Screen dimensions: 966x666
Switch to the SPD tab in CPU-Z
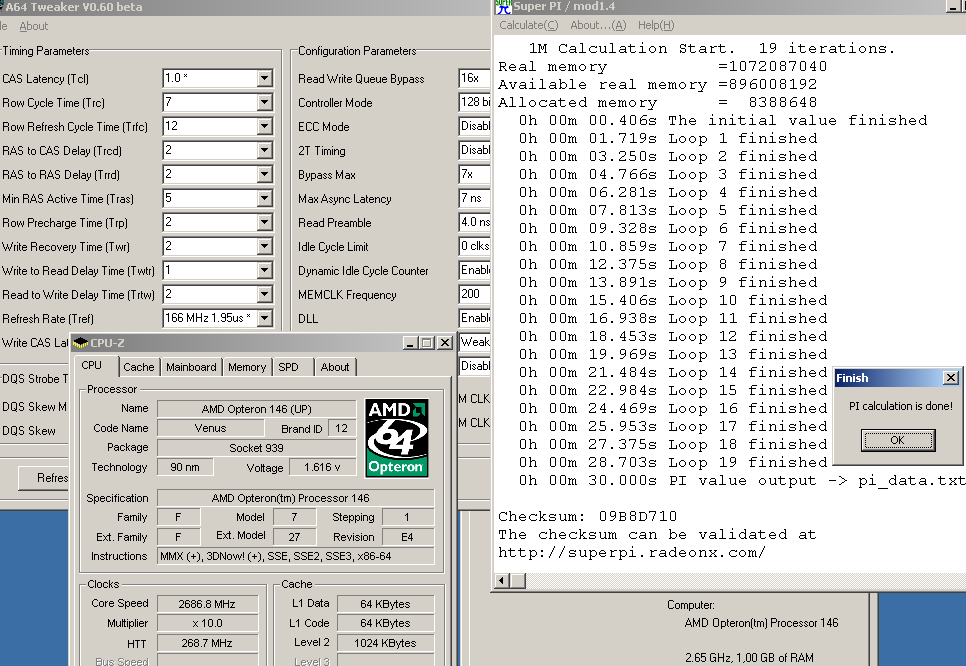click(x=288, y=367)
